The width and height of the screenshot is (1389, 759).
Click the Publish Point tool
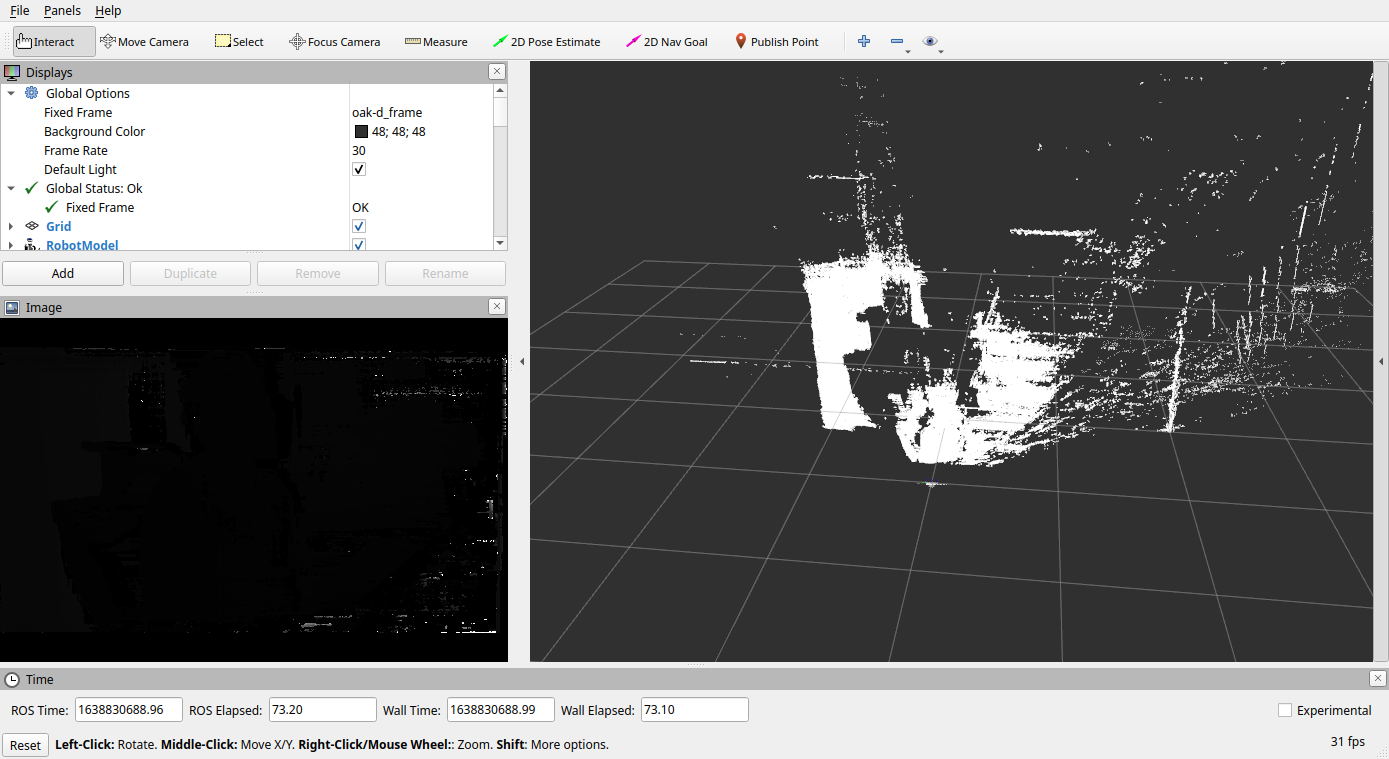tap(776, 42)
